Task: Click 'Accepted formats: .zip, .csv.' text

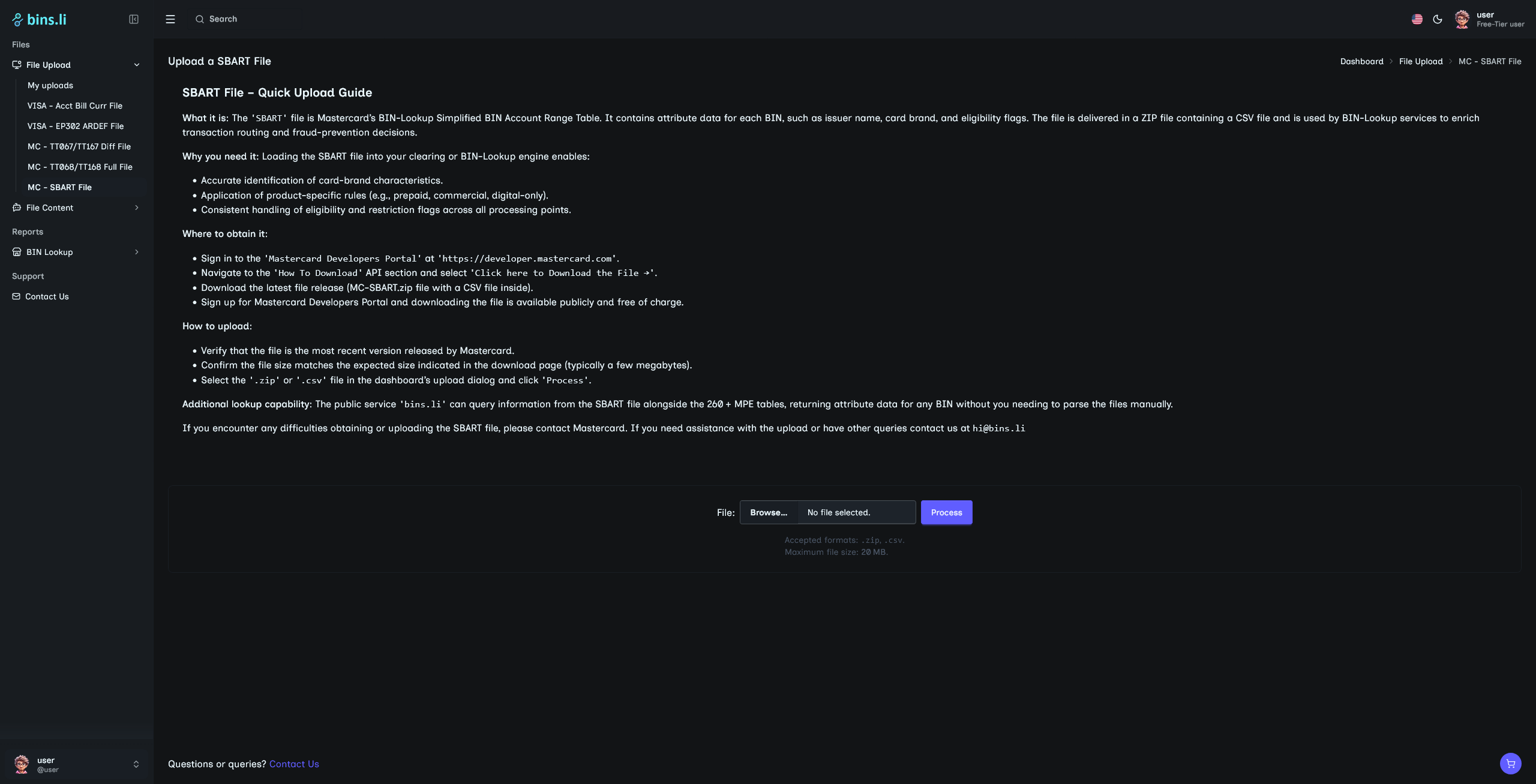Action: click(x=845, y=540)
